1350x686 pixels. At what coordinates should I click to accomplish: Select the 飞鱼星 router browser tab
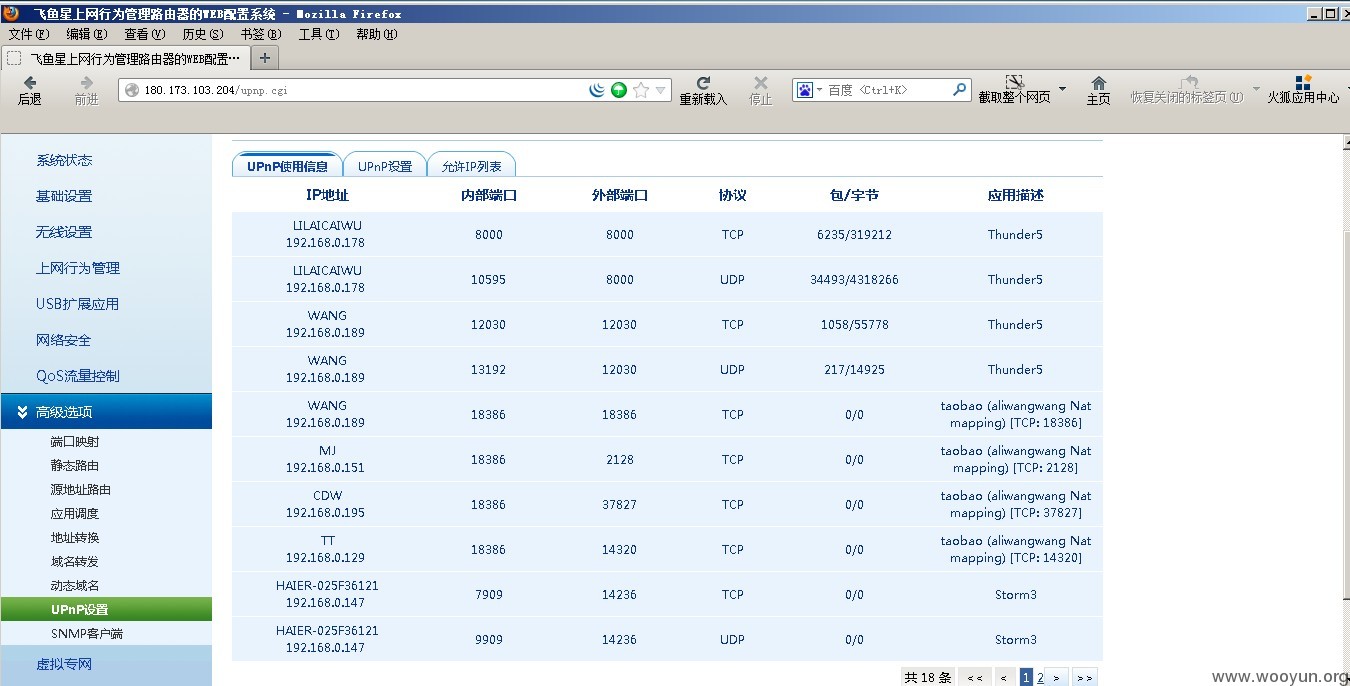125,58
